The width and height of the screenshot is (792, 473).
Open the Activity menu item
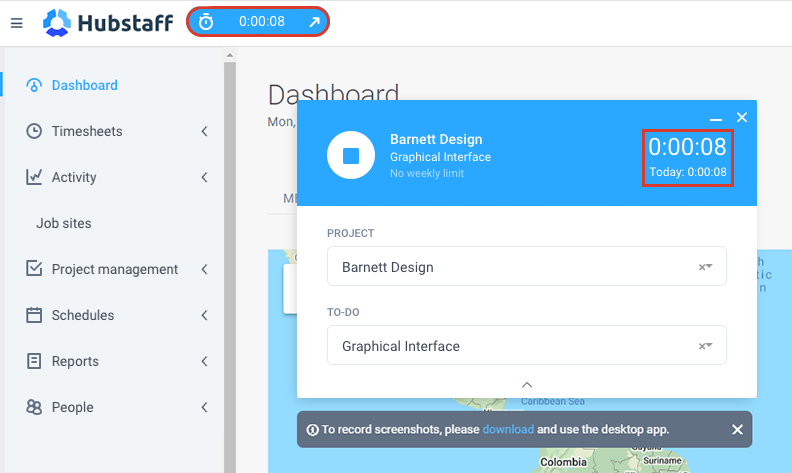pyautogui.click(x=74, y=177)
